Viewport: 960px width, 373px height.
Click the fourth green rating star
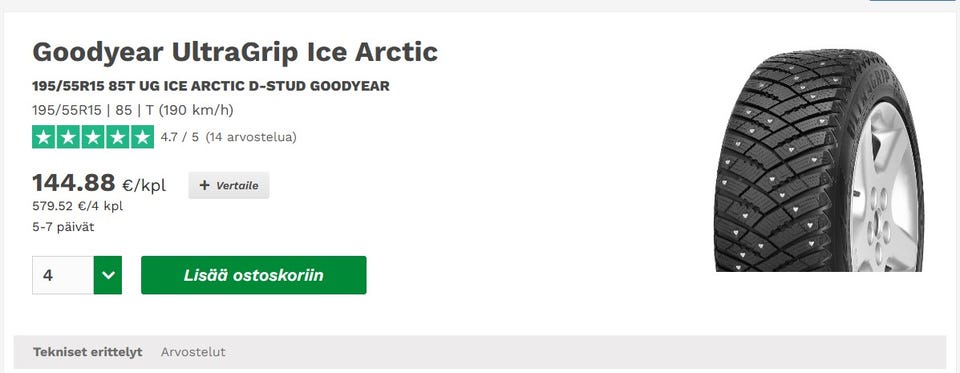[x=118, y=137]
